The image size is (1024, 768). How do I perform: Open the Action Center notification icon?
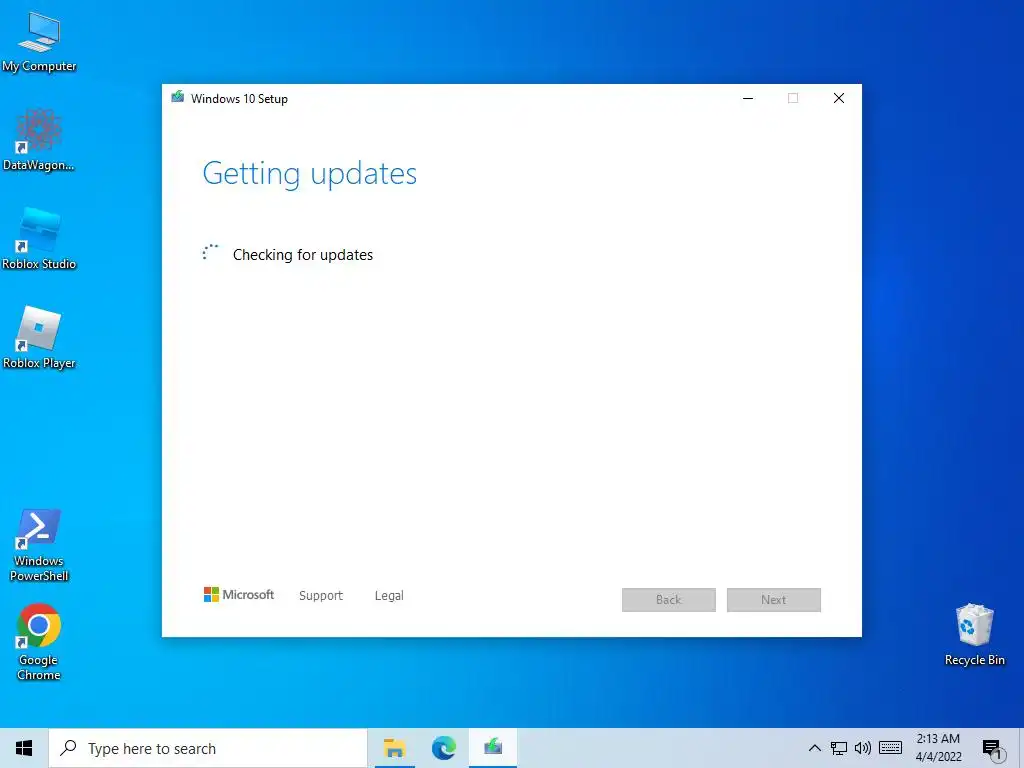(x=993, y=749)
